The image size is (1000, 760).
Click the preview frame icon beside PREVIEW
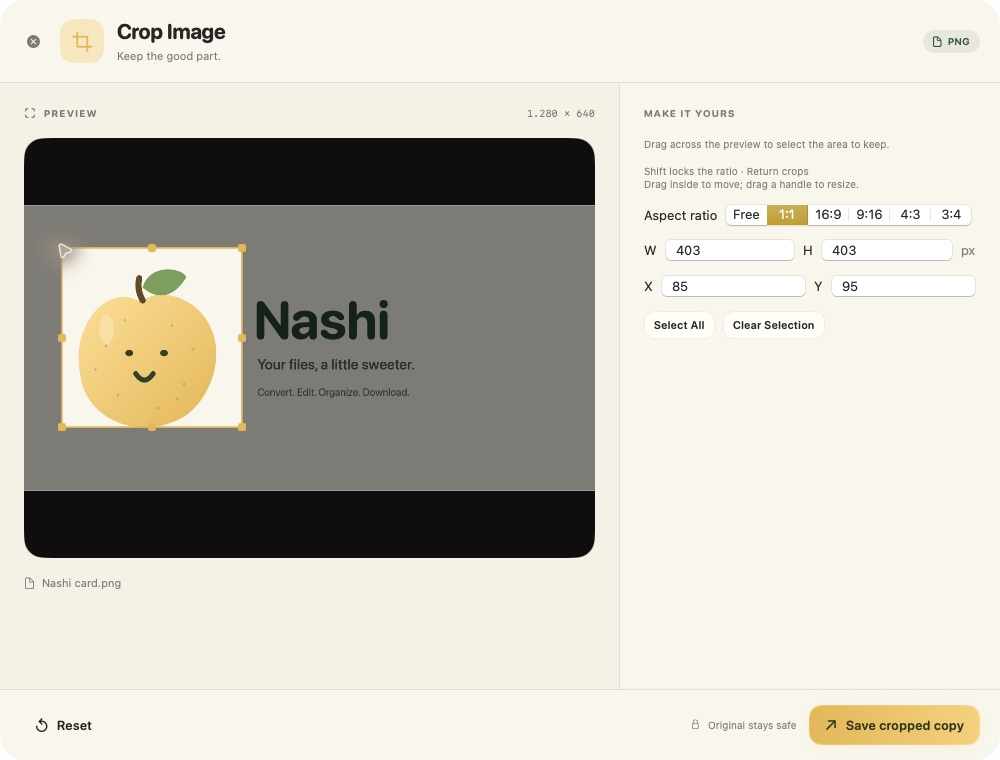pyautogui.click(x=30, y=113)
